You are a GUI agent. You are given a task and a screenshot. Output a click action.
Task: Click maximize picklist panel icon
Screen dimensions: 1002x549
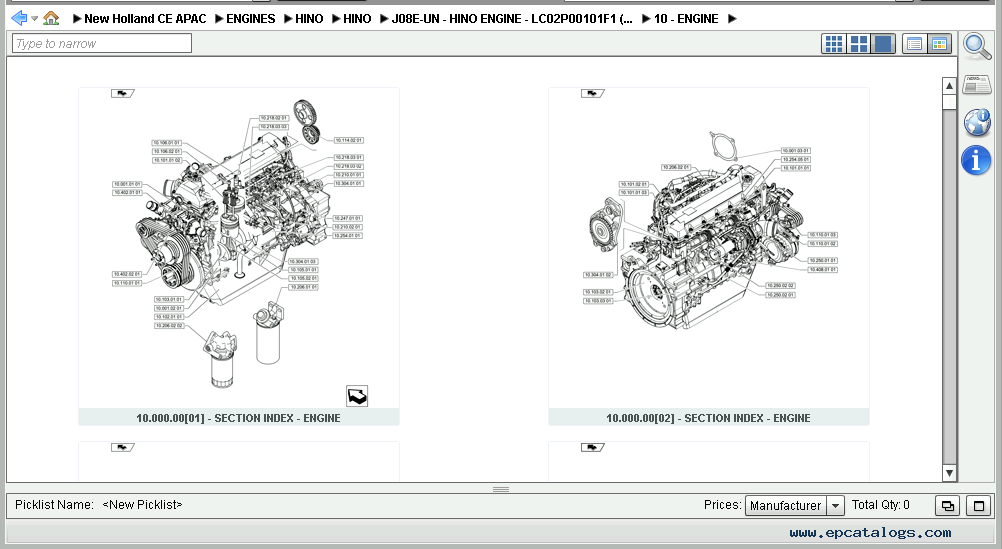point(978,506)
